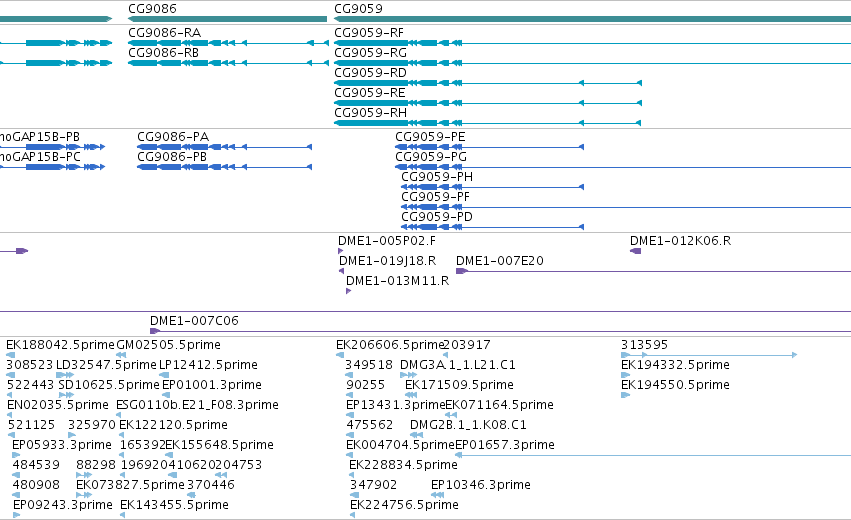This screenshot has width=851, height=520.
Task: Select BAC clone DME1-007E20
Action: point(500,261)
